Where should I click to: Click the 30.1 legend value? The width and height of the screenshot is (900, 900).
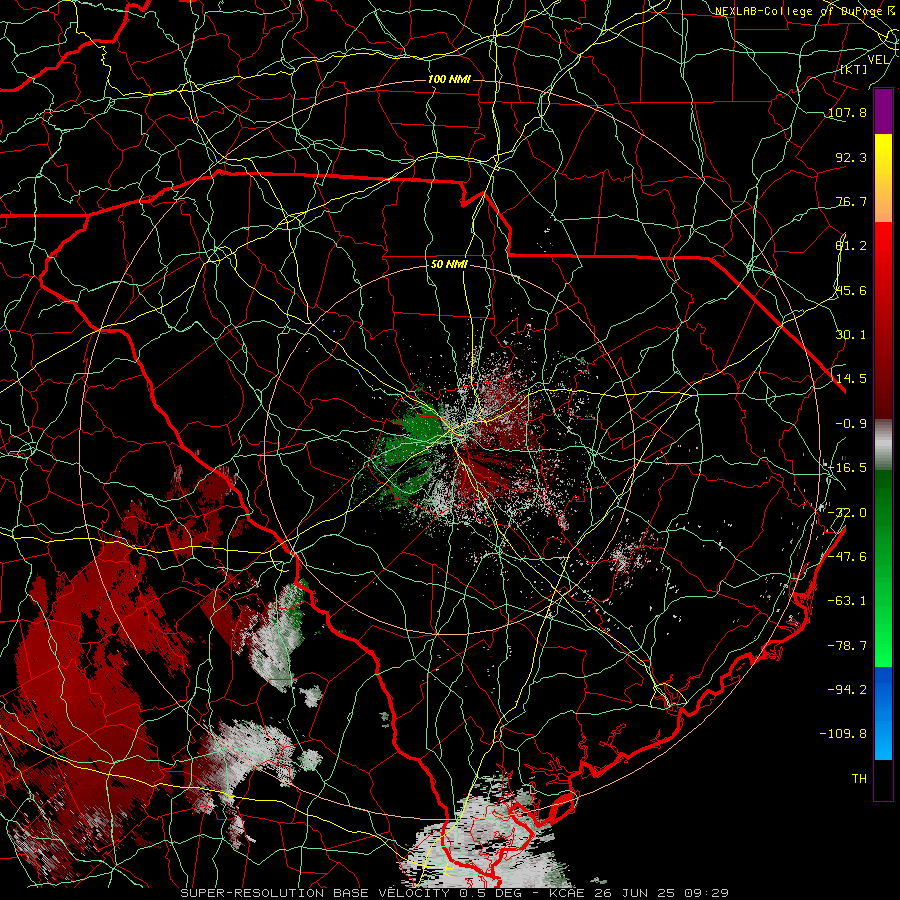pyautogui.click(x=851, y=335)
